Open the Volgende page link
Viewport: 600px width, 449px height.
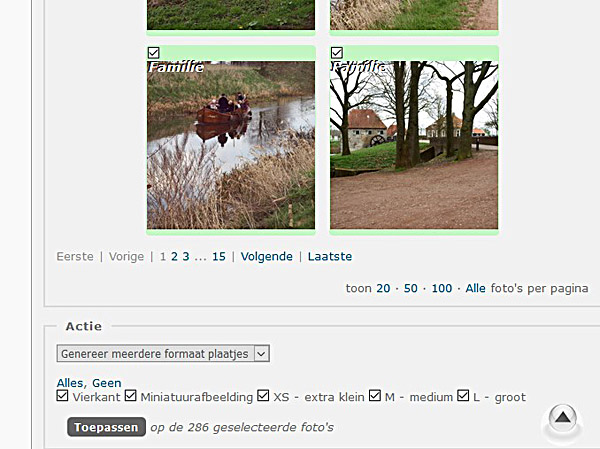coord(267,256)
